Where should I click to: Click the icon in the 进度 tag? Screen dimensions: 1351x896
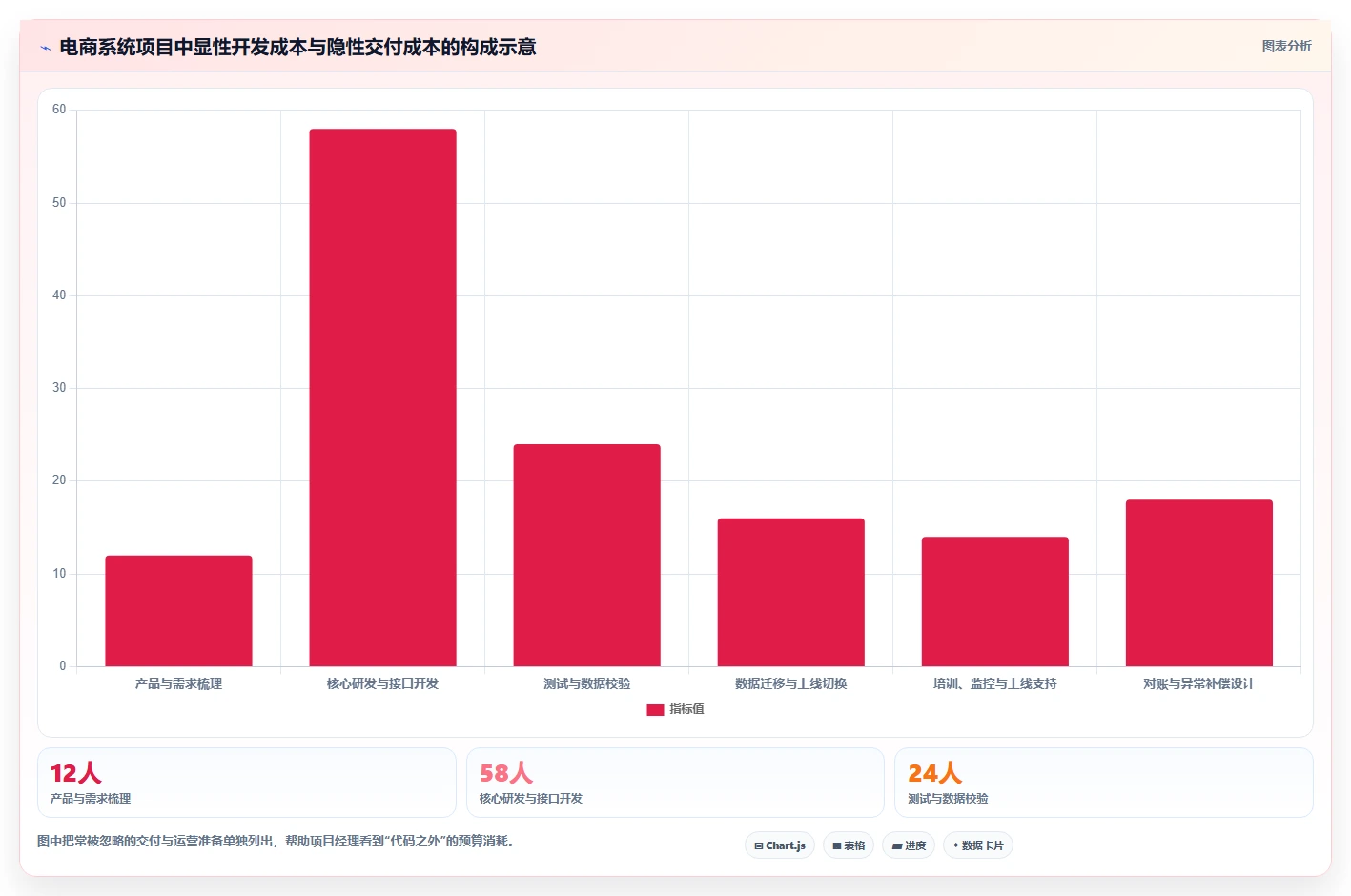(x=897, y=846)
